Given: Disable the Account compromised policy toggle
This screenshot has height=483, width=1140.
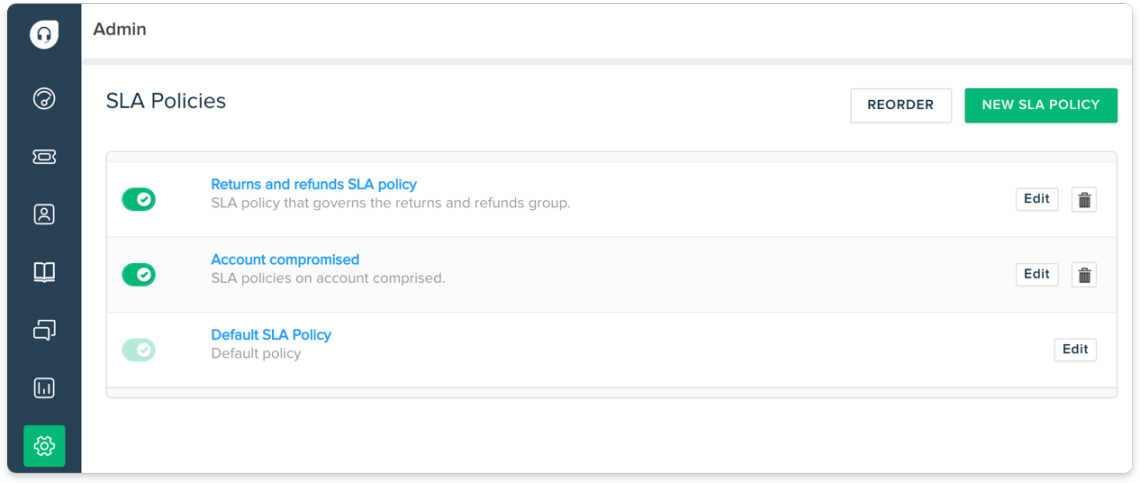Looking at the screenshot, I should [139, 274].
